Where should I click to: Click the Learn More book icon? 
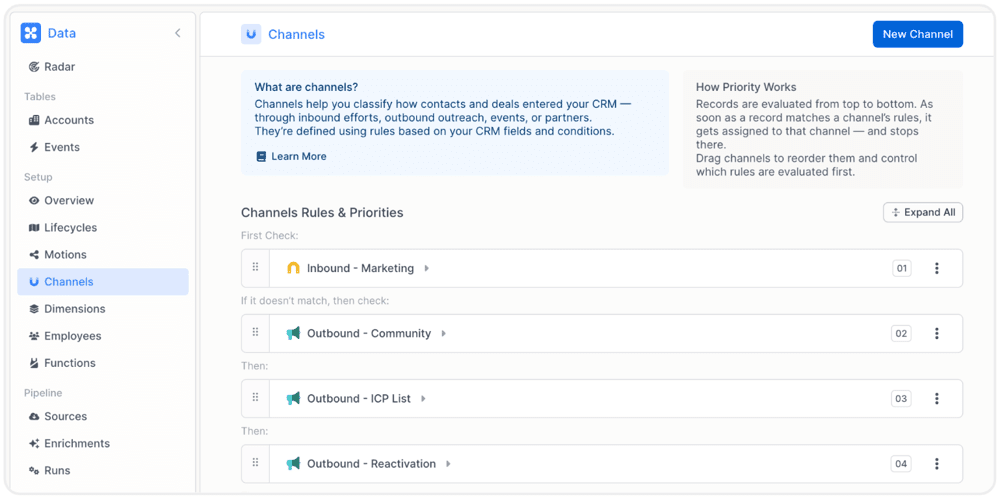pos(261,156)
